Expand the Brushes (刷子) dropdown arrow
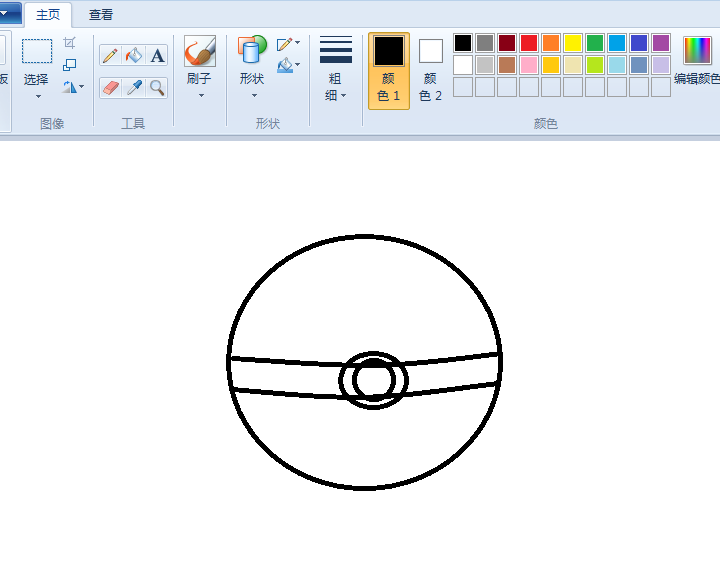 [x=201, y=96]
